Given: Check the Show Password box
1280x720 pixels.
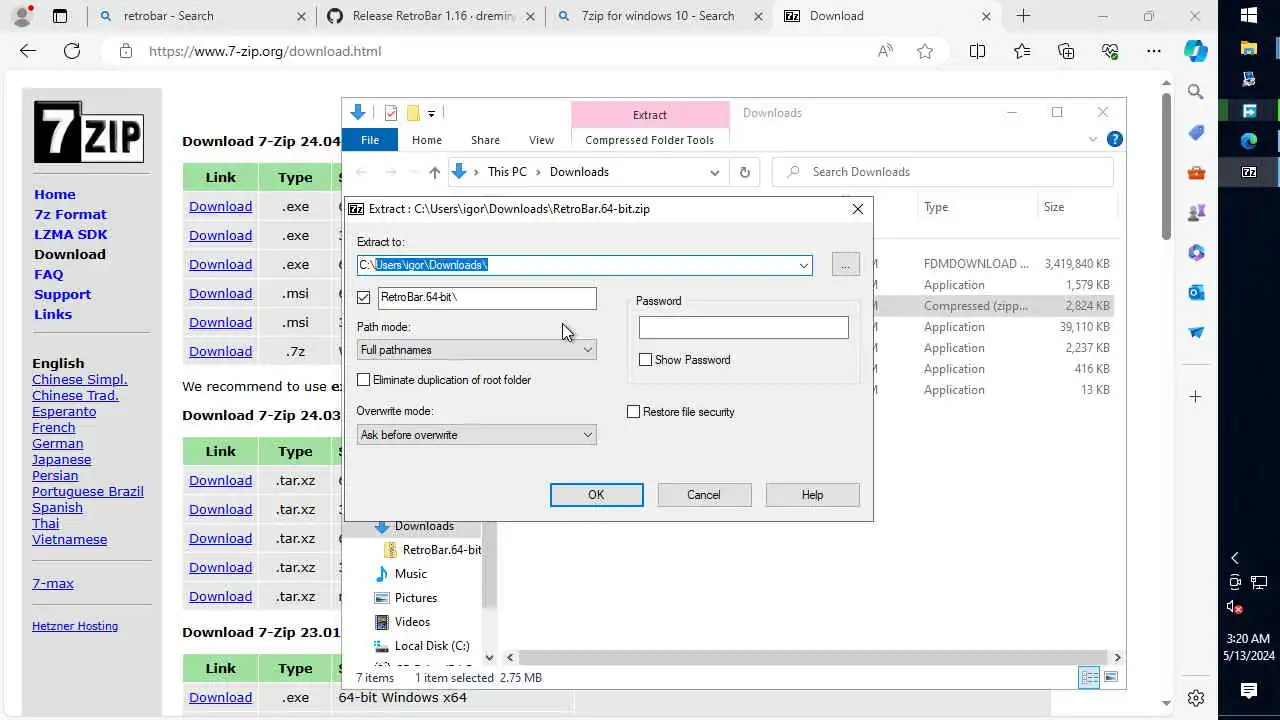Looking at the screenshot, I should [x=645, y=360].
